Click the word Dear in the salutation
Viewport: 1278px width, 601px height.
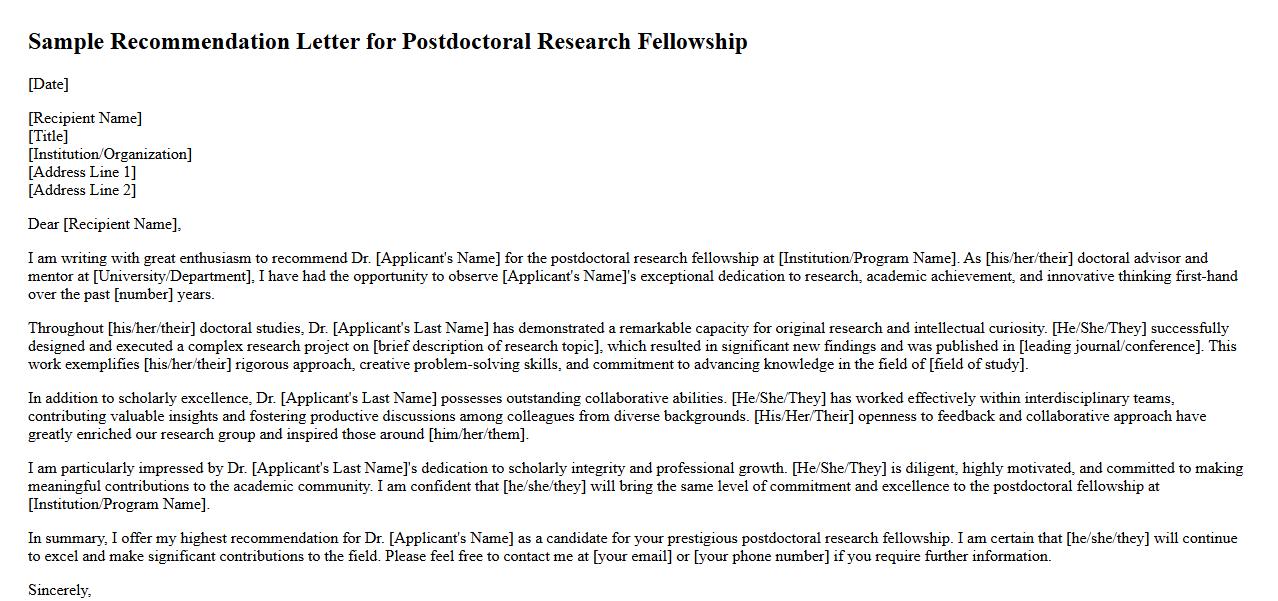44,224
